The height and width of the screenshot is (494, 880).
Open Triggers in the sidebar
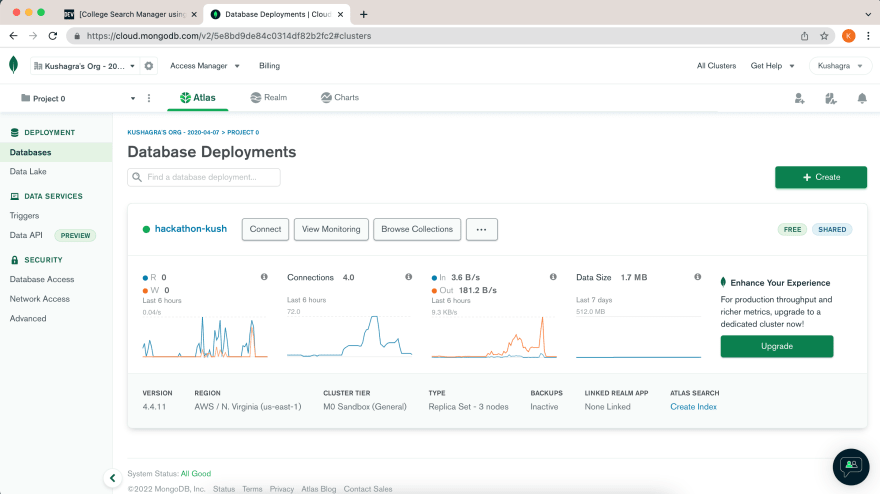24,216
